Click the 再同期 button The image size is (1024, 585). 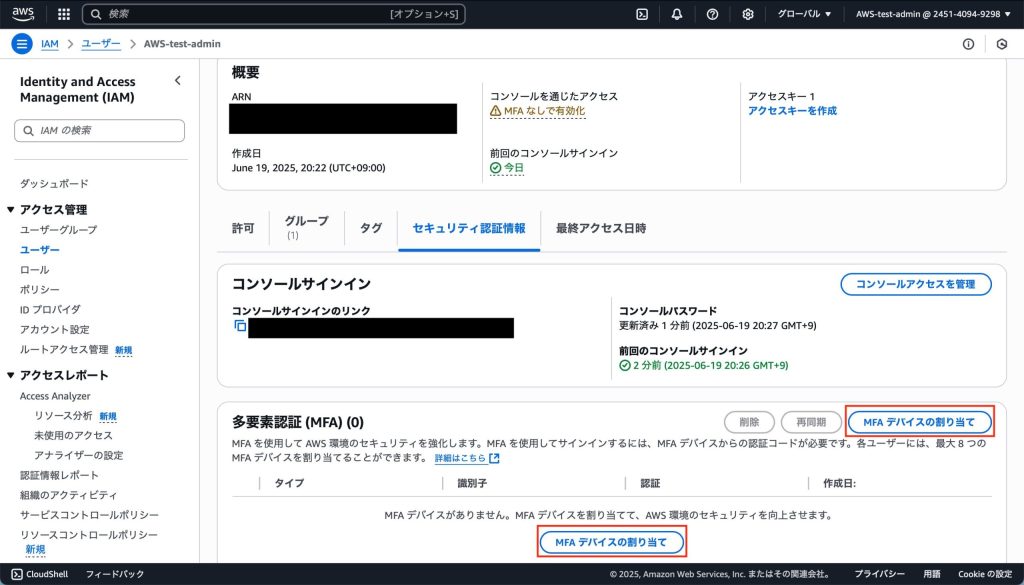[x=811, y=422]
